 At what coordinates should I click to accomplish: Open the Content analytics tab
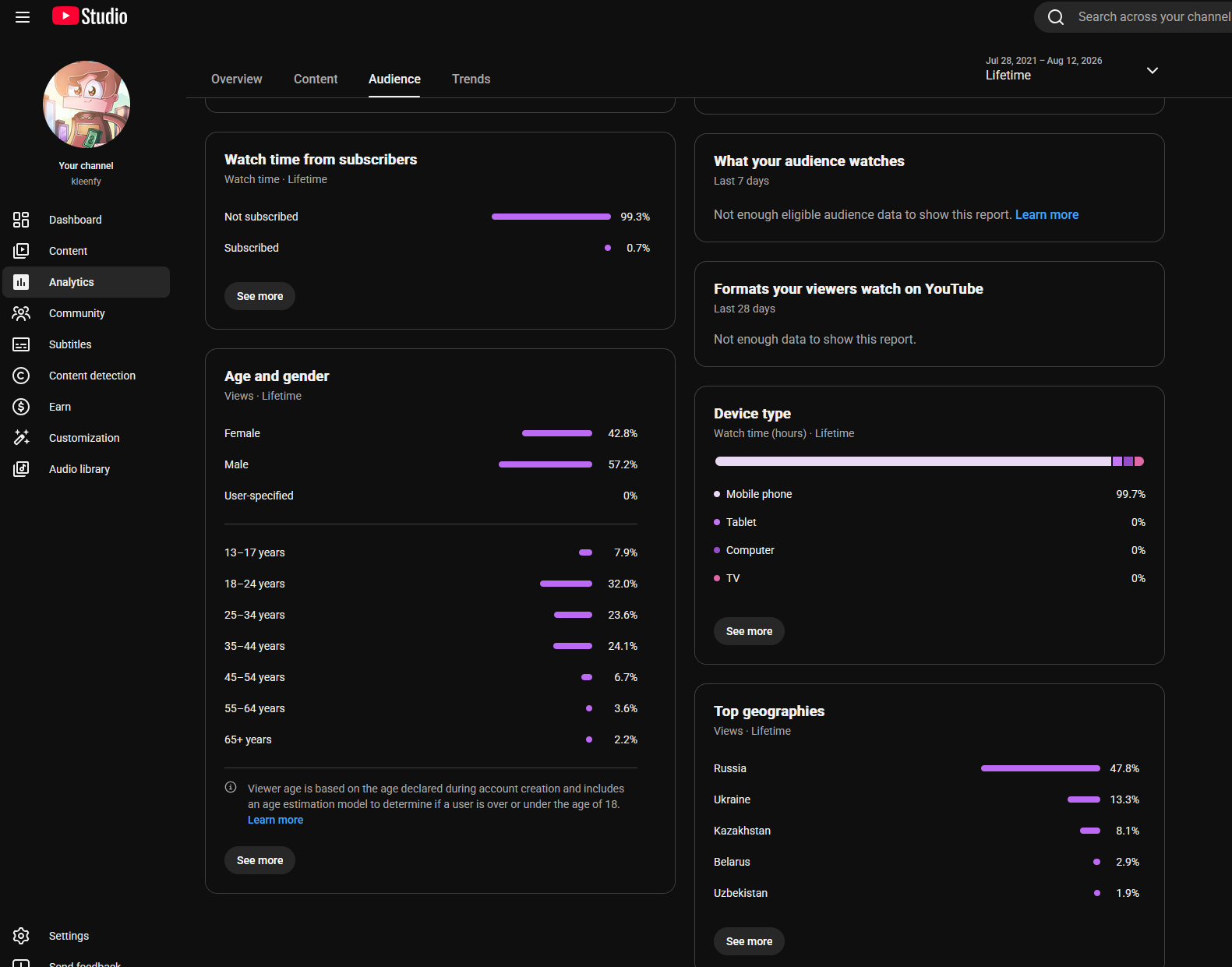pyautogui.click(x=316, y=79)
